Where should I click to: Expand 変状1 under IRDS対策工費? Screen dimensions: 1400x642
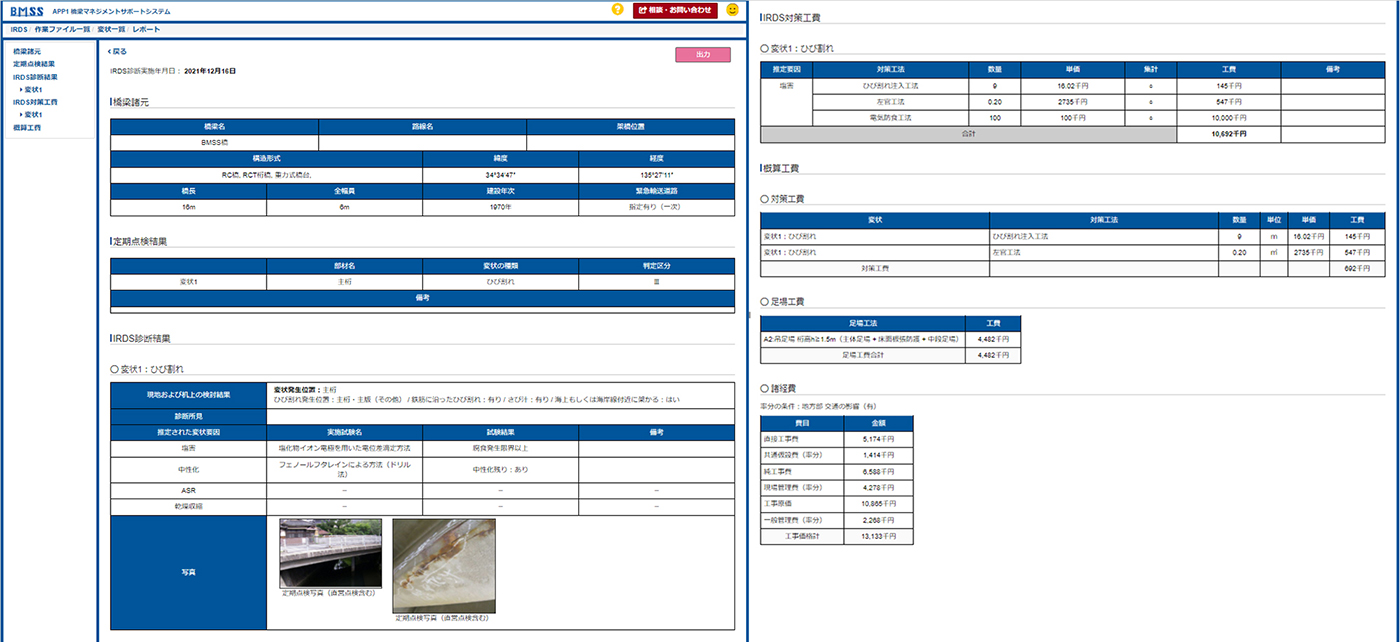[x=32, y=115]
